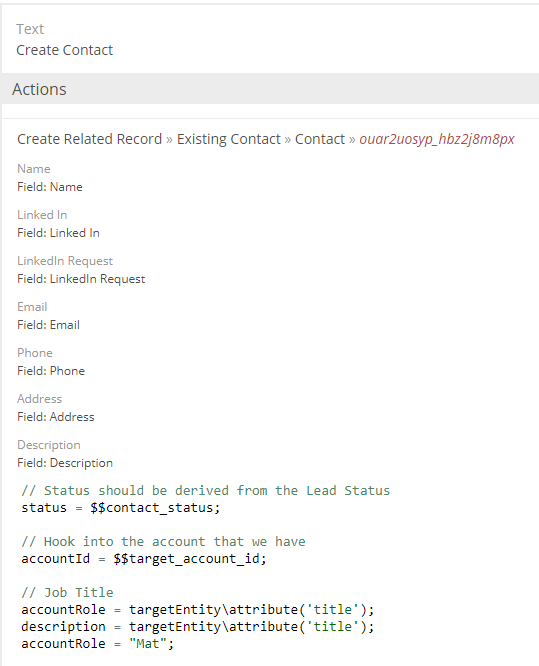Open the 'Existing Contact' breadcrumb
Image resolution: width=539 pixels, height=666 pixels.
229,139
